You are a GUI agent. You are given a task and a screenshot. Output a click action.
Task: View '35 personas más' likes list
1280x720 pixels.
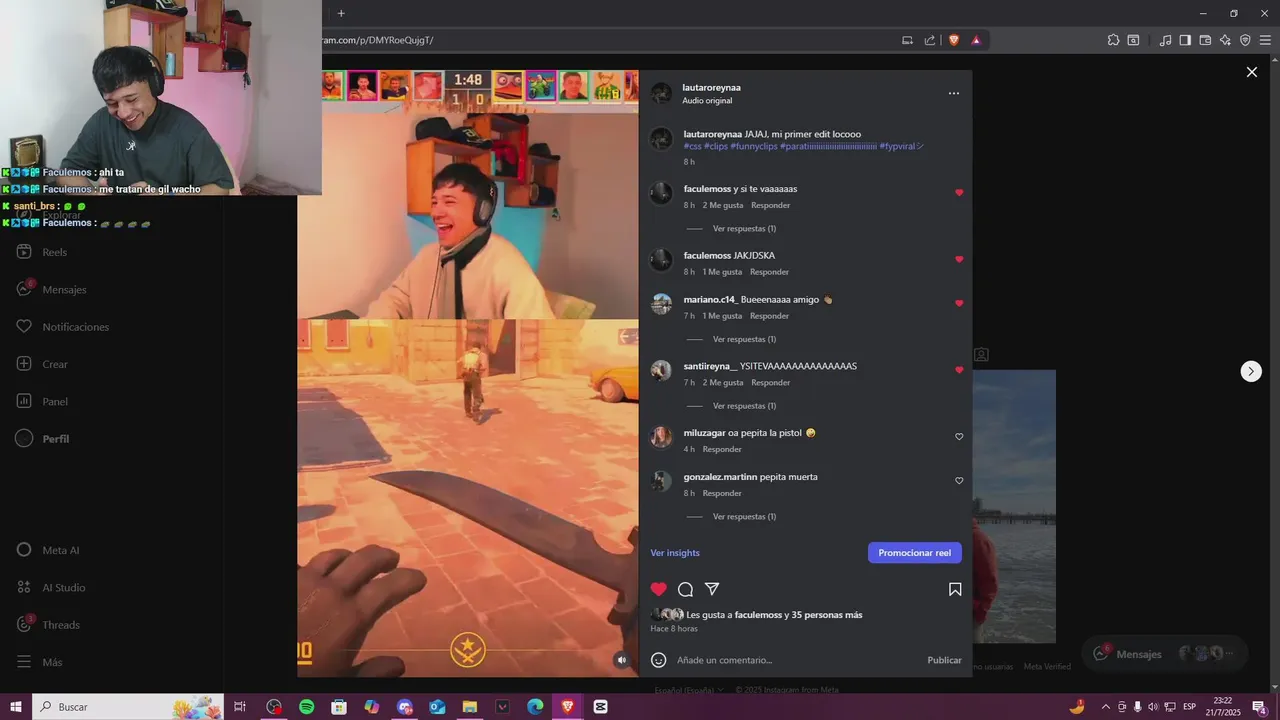pos(827,615)
